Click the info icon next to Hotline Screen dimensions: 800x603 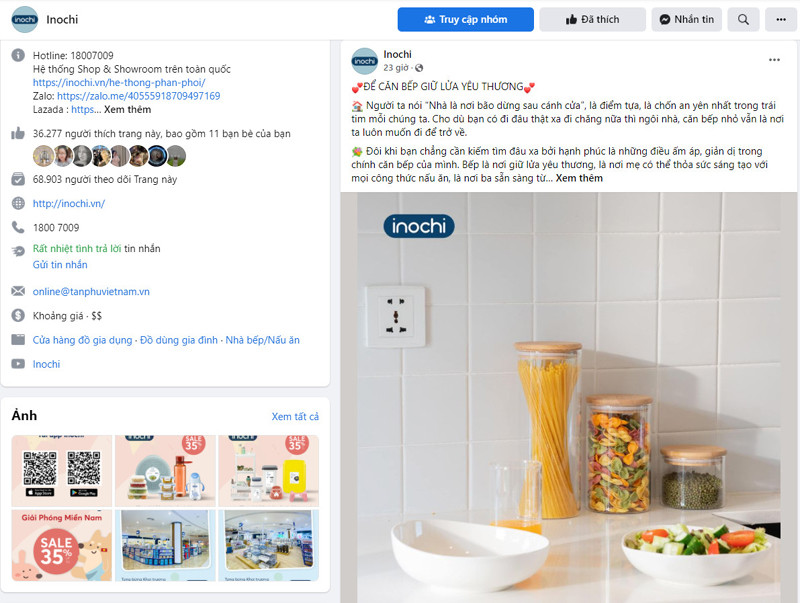[x=18, y=55]
